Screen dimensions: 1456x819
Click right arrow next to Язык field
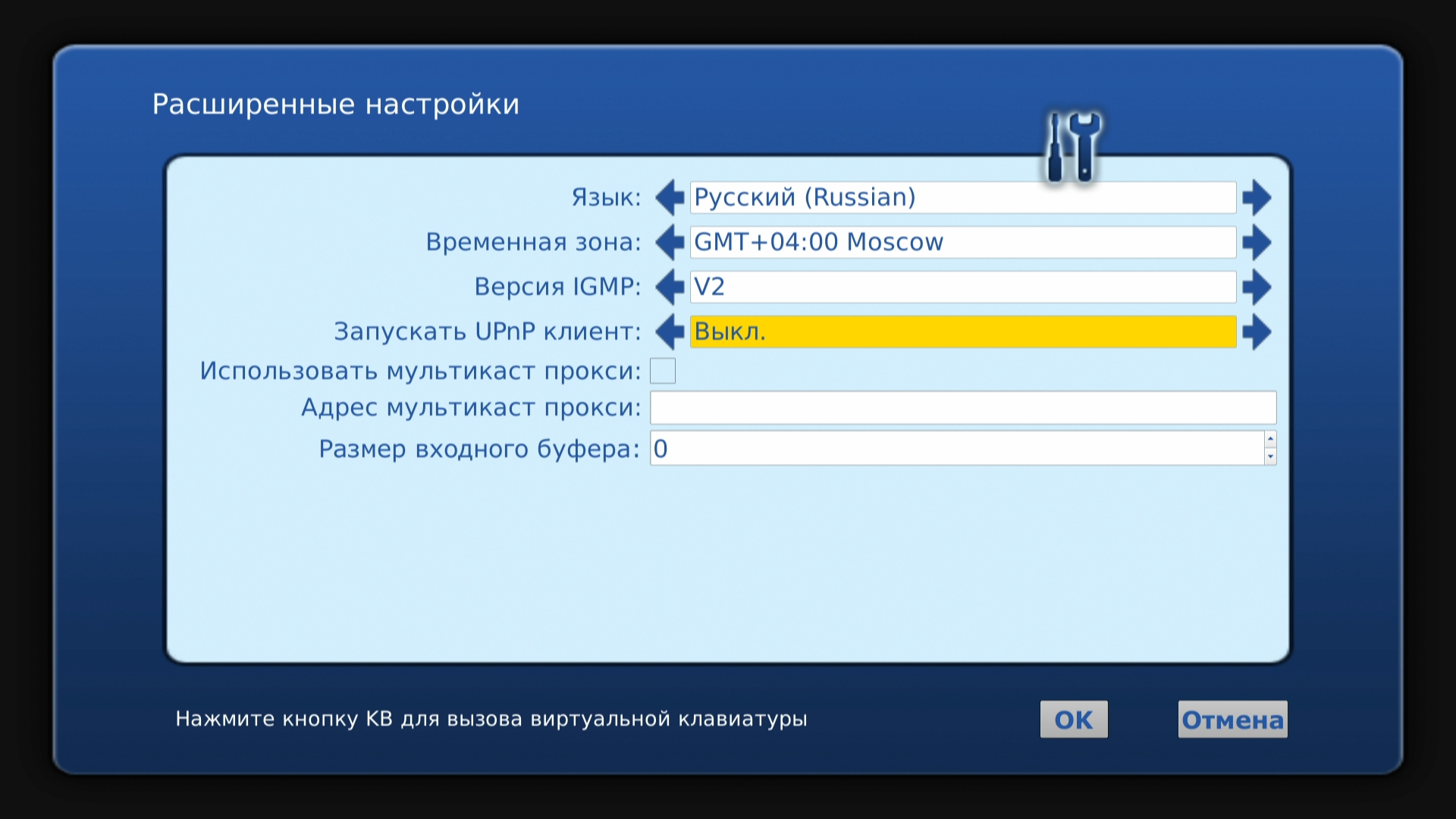point(1257,198)
